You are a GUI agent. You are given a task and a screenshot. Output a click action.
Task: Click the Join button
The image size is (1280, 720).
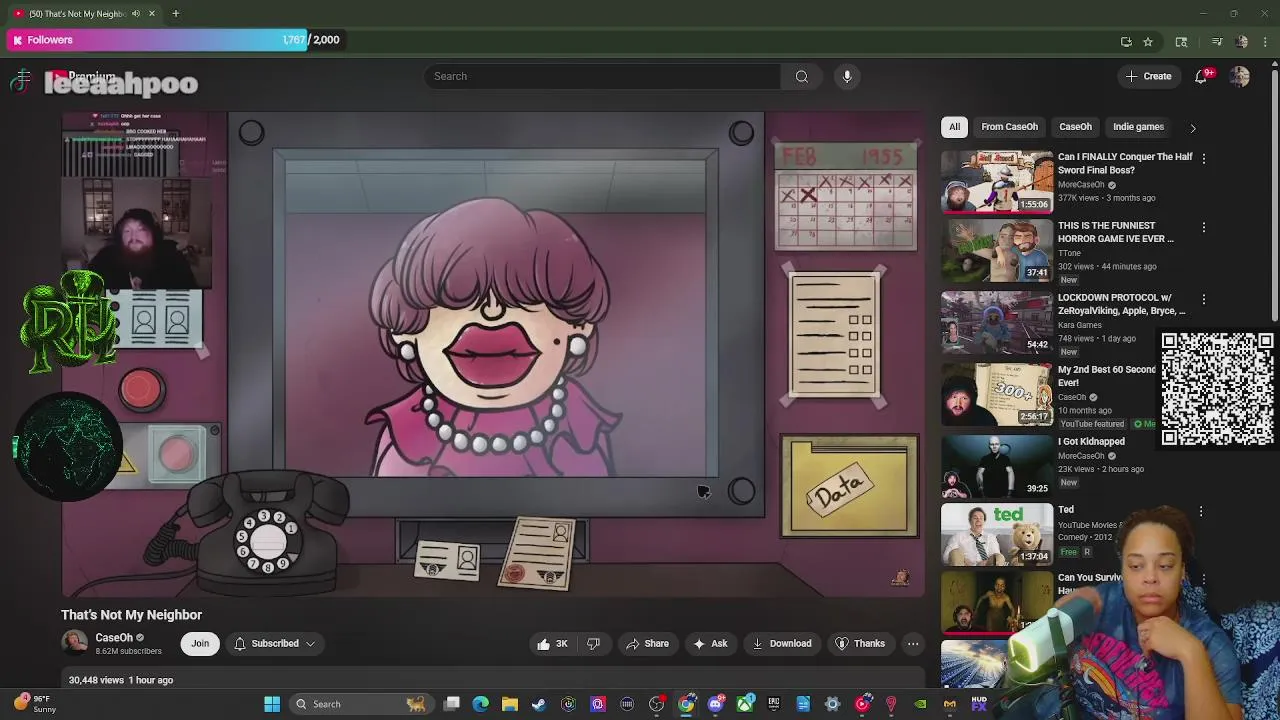pos(200,644)
